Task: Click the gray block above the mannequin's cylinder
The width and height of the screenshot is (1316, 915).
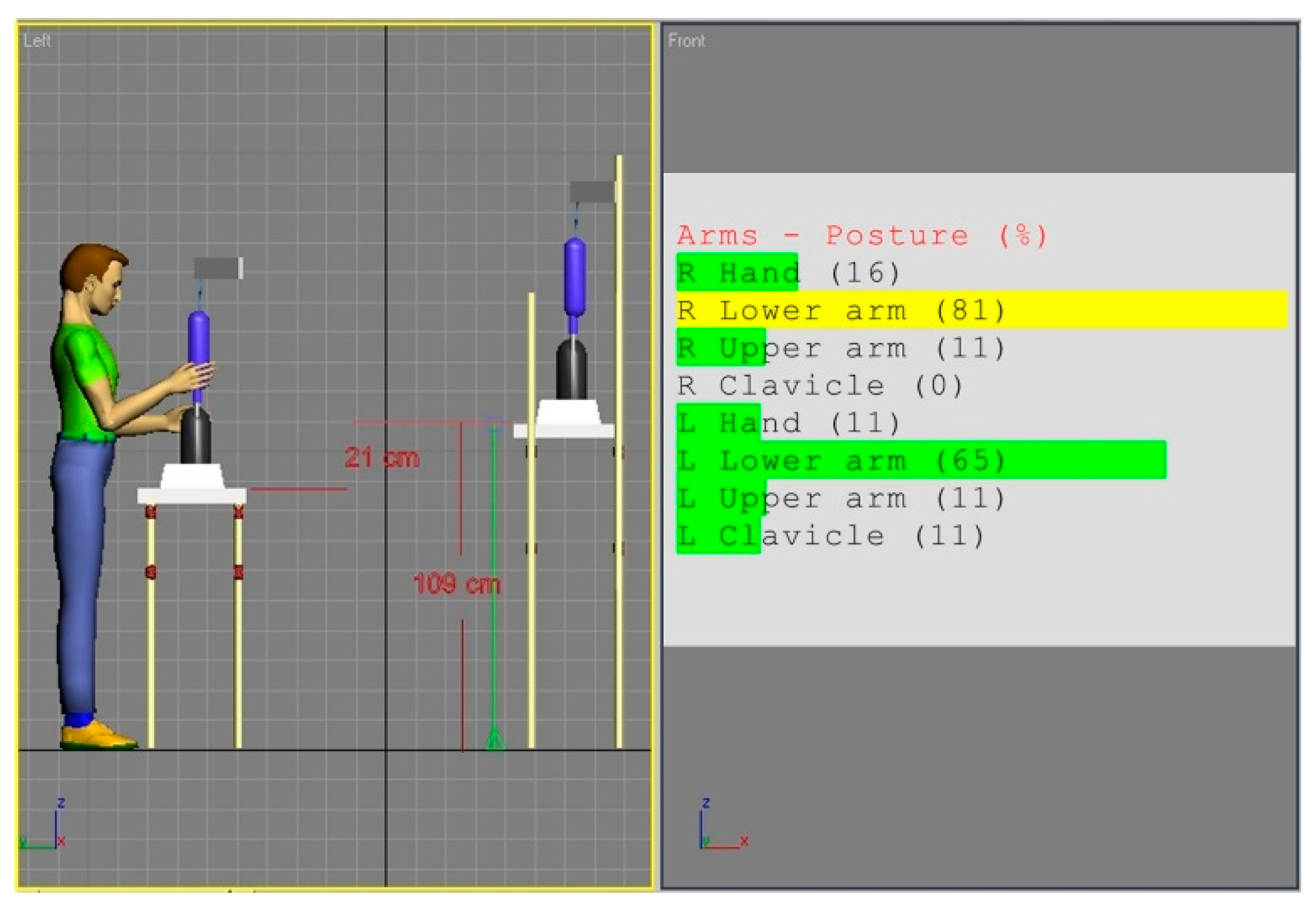Action: pyautogui.click(x=218, y=268)
